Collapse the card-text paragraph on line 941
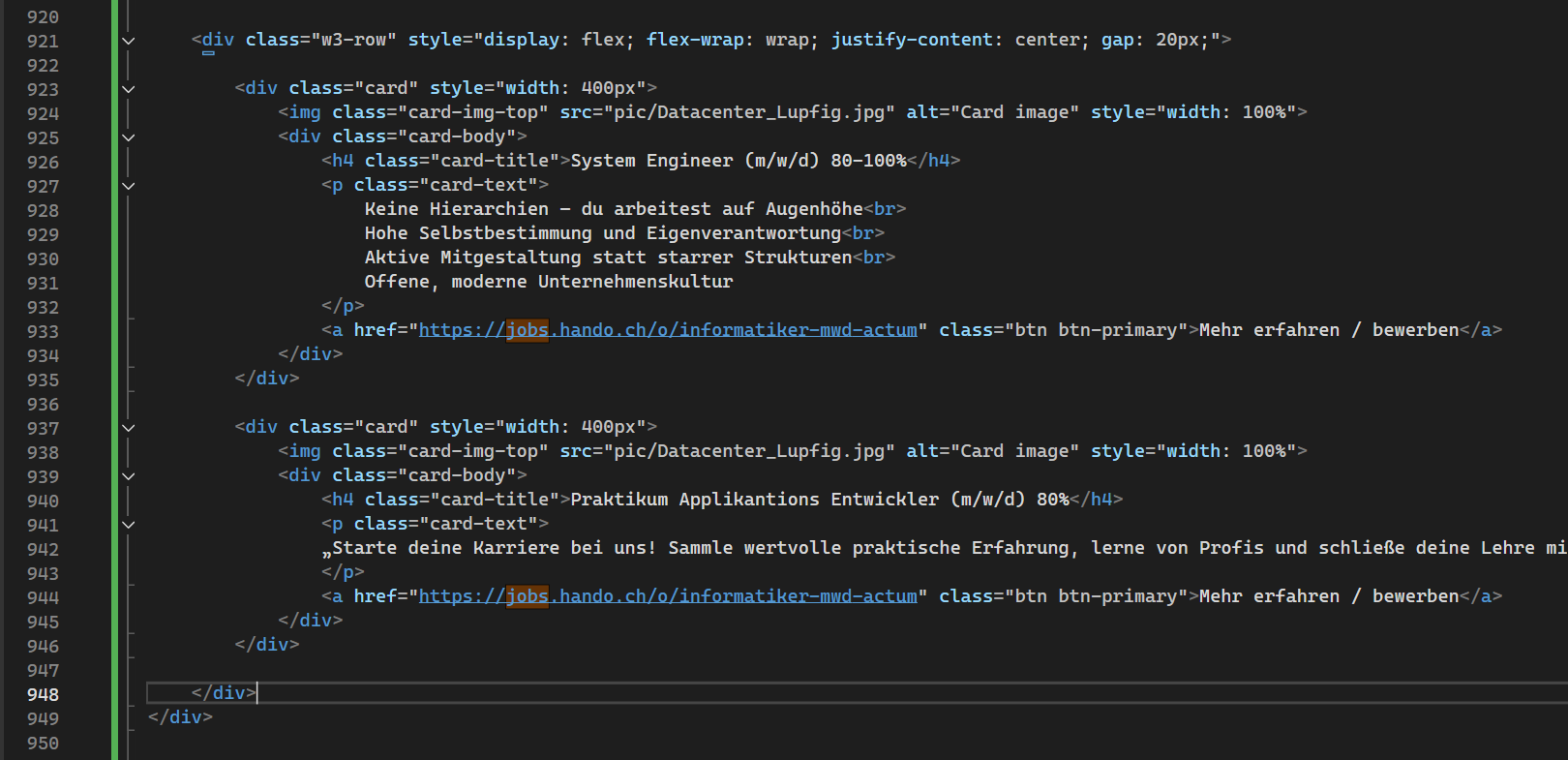This screenshot has width=1568, height=760. click(128, 525)
